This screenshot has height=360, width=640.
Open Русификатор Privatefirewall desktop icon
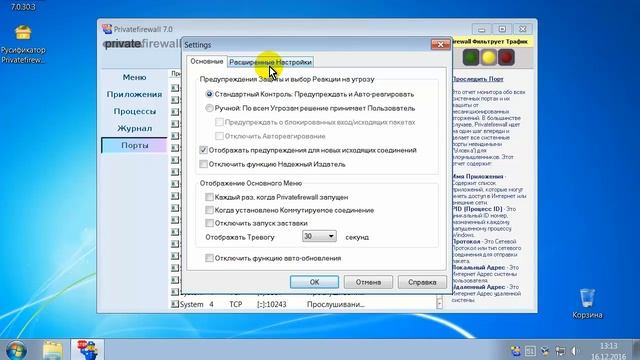click(x=23, y=44)
